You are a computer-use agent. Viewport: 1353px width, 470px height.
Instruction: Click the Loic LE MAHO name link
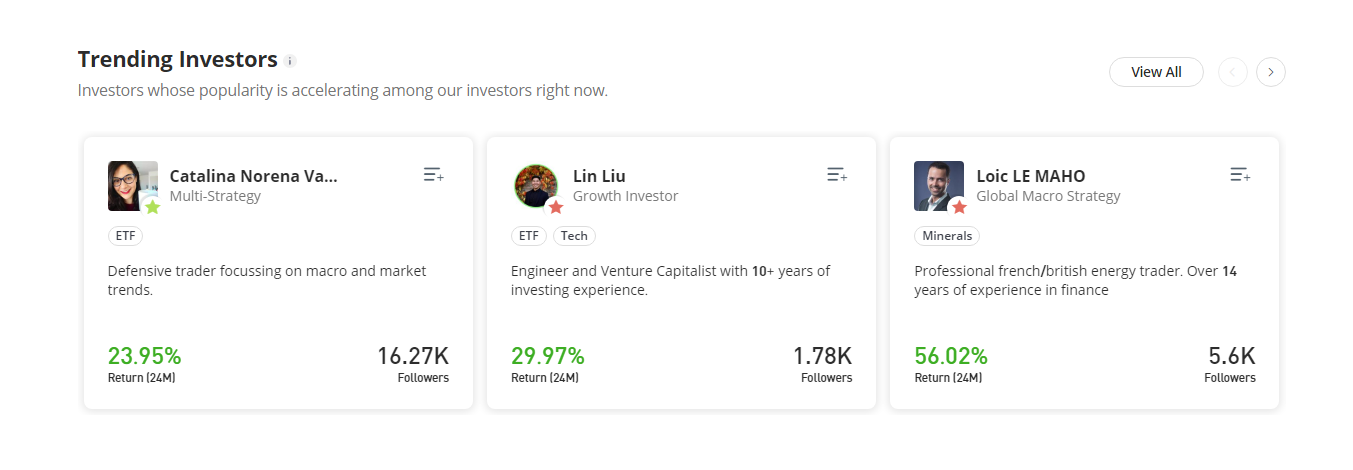click(1030, 176)
